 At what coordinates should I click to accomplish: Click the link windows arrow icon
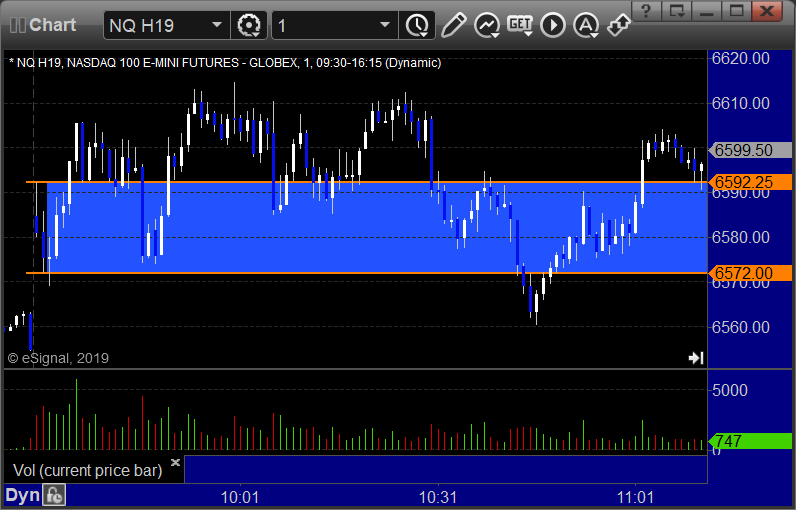[x=619, y=25]
